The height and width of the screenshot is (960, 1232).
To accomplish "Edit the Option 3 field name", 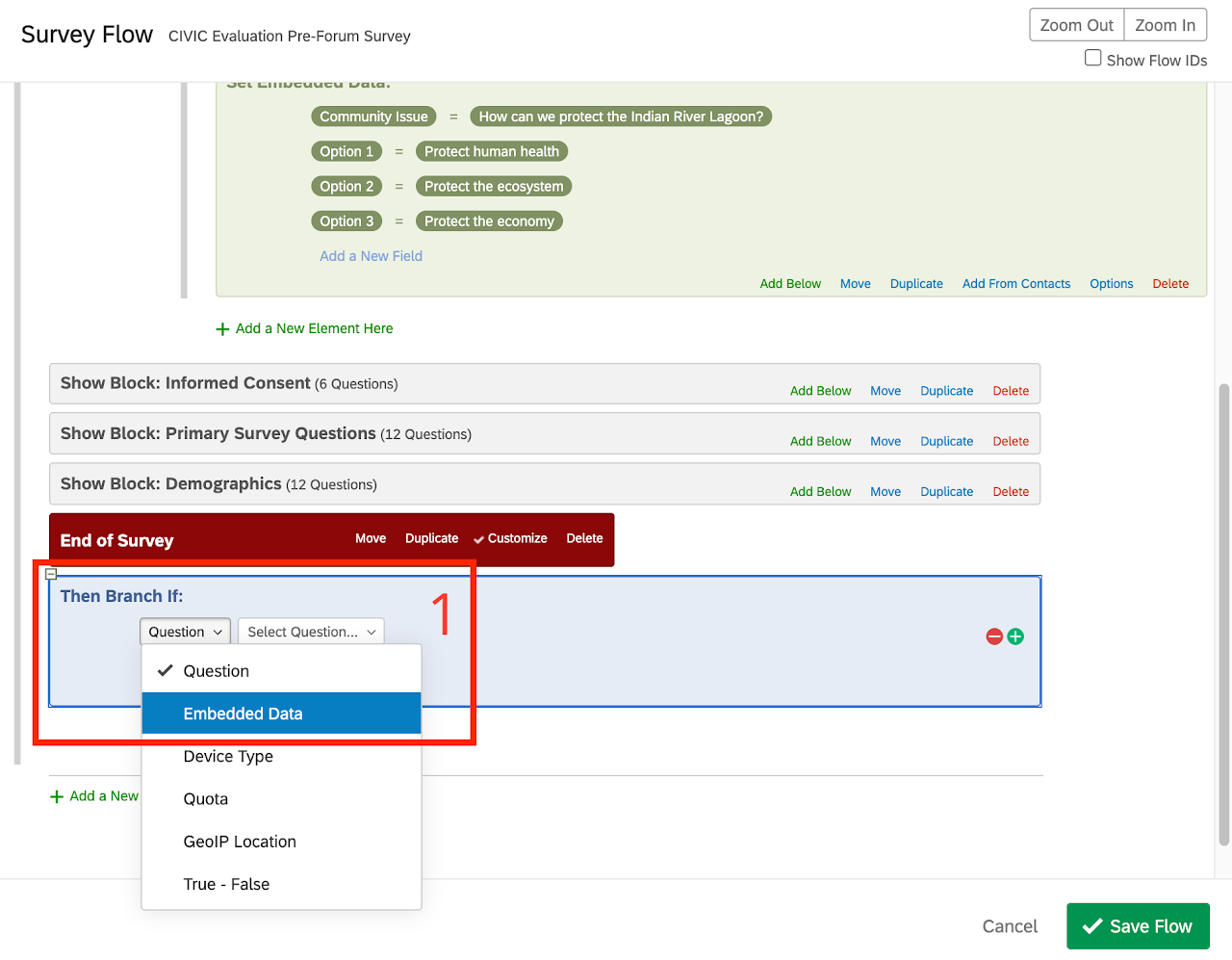I will pos(346,221).
